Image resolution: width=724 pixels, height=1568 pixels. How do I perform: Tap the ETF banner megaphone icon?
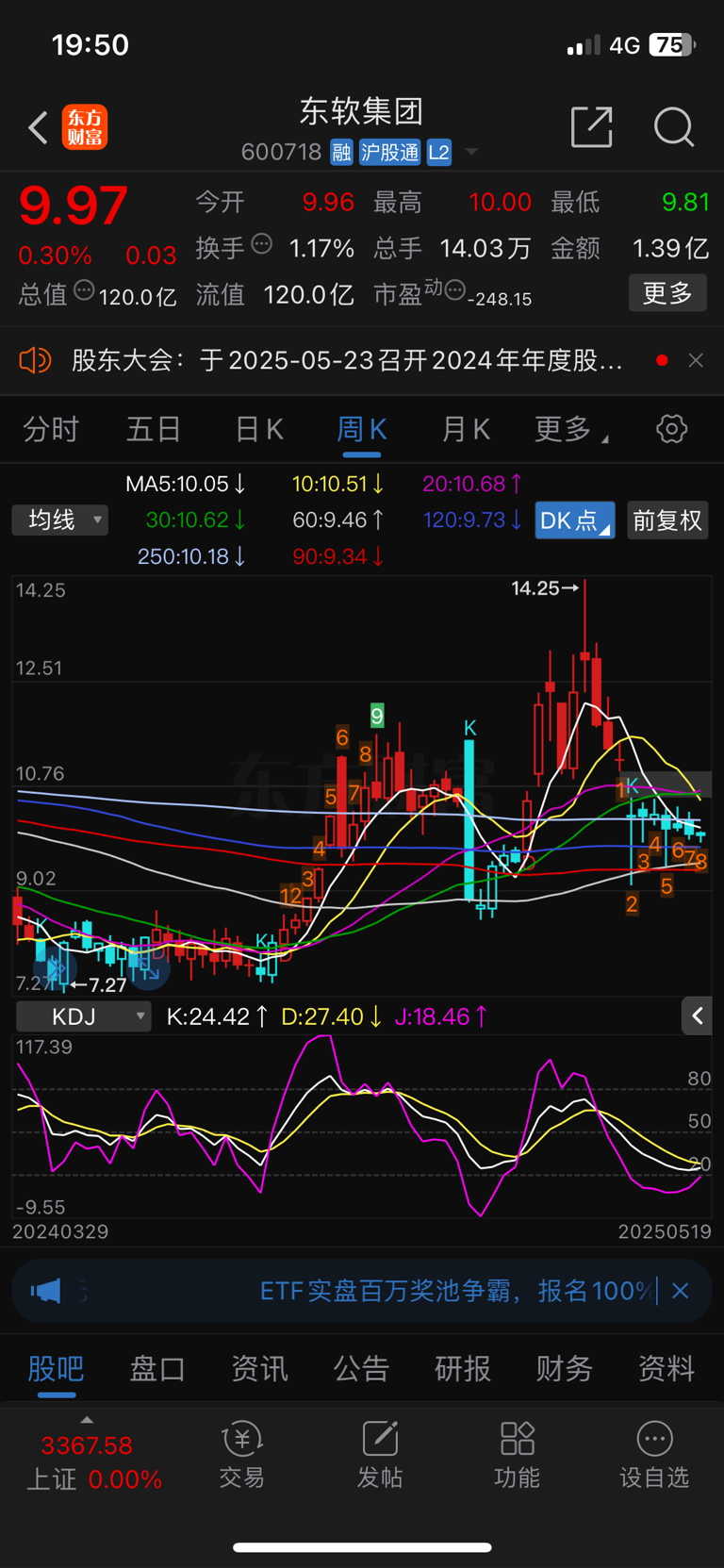[45, 1291]
